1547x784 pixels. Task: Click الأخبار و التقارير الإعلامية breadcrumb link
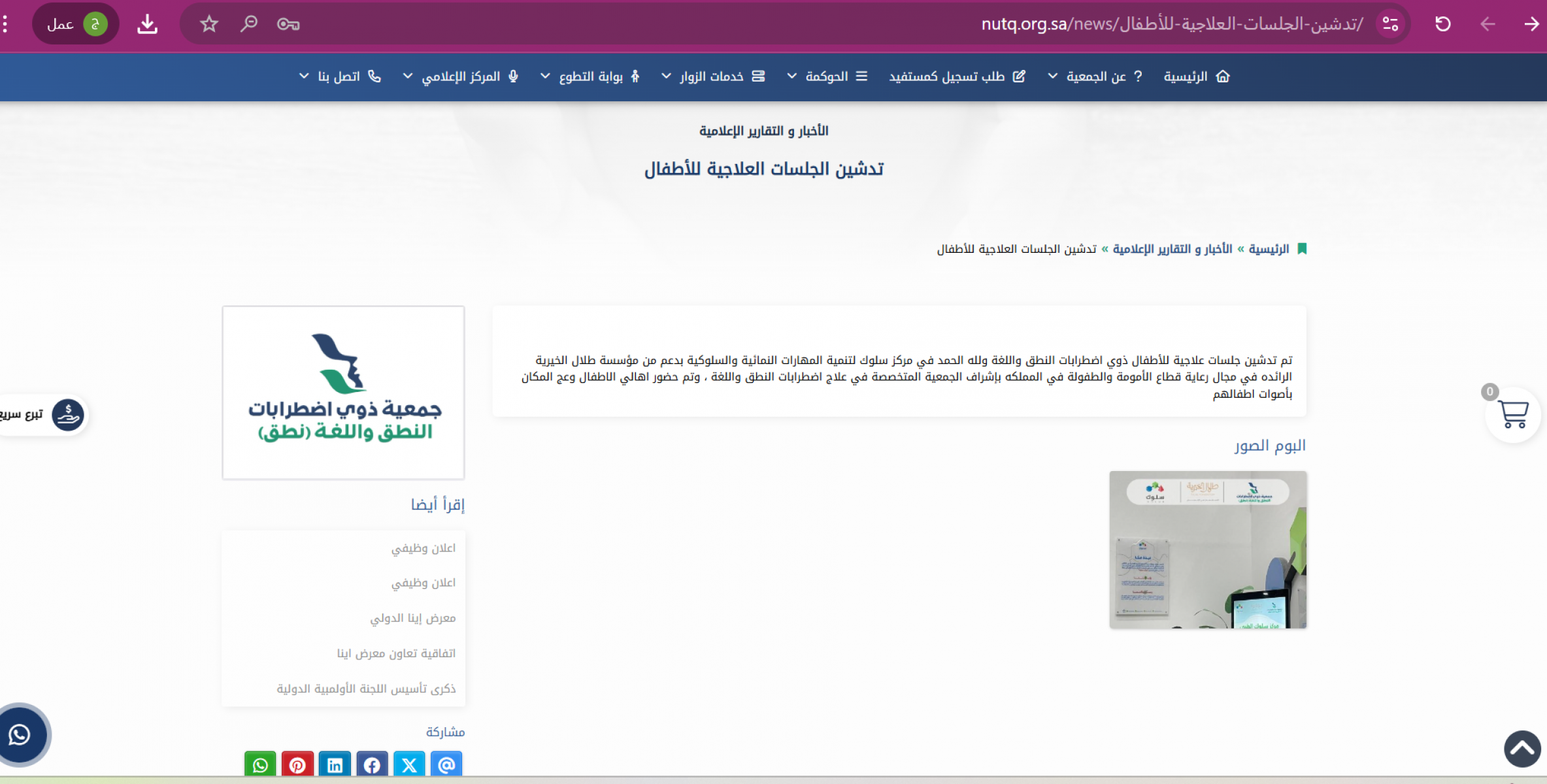click(1173, 249)
